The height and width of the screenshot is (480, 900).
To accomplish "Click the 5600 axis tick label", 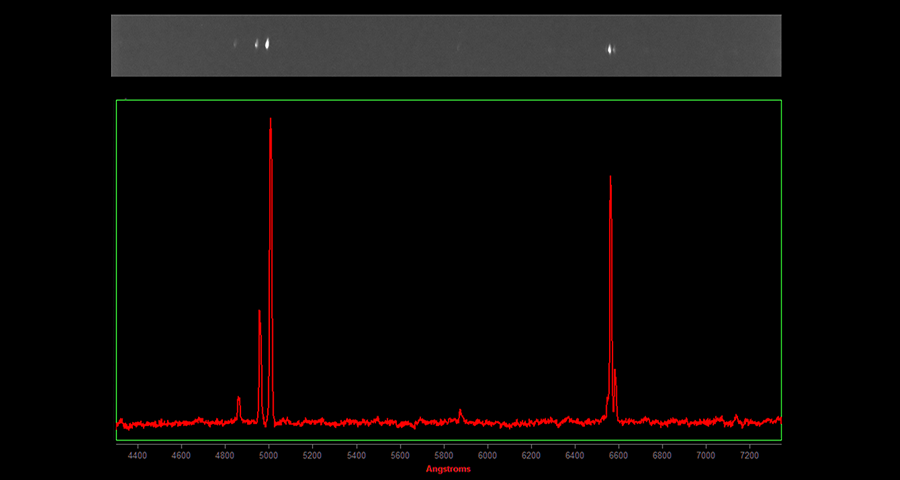I will (x=400, y=455).
